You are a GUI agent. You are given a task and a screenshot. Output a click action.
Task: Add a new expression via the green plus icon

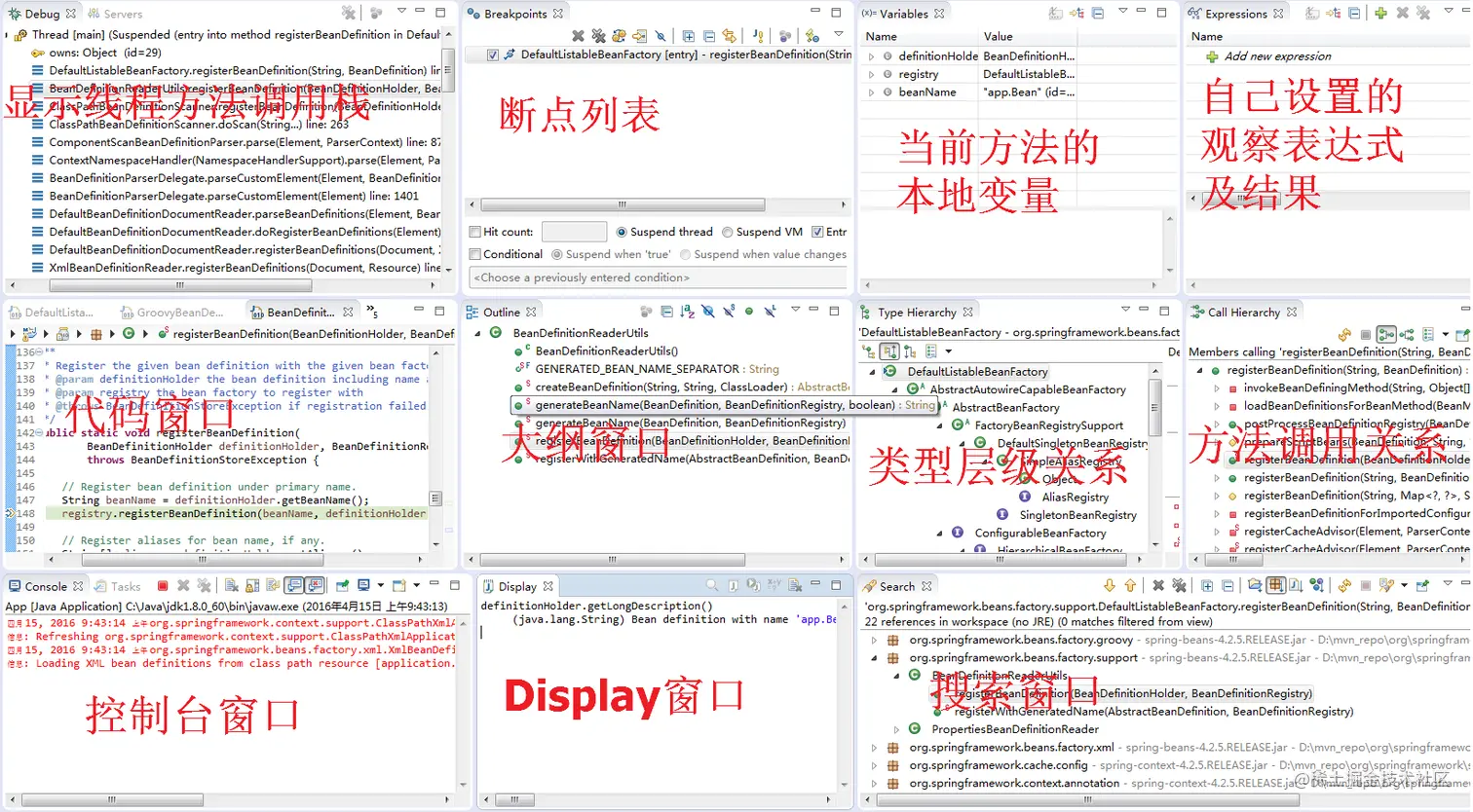tap(1380, 13)
